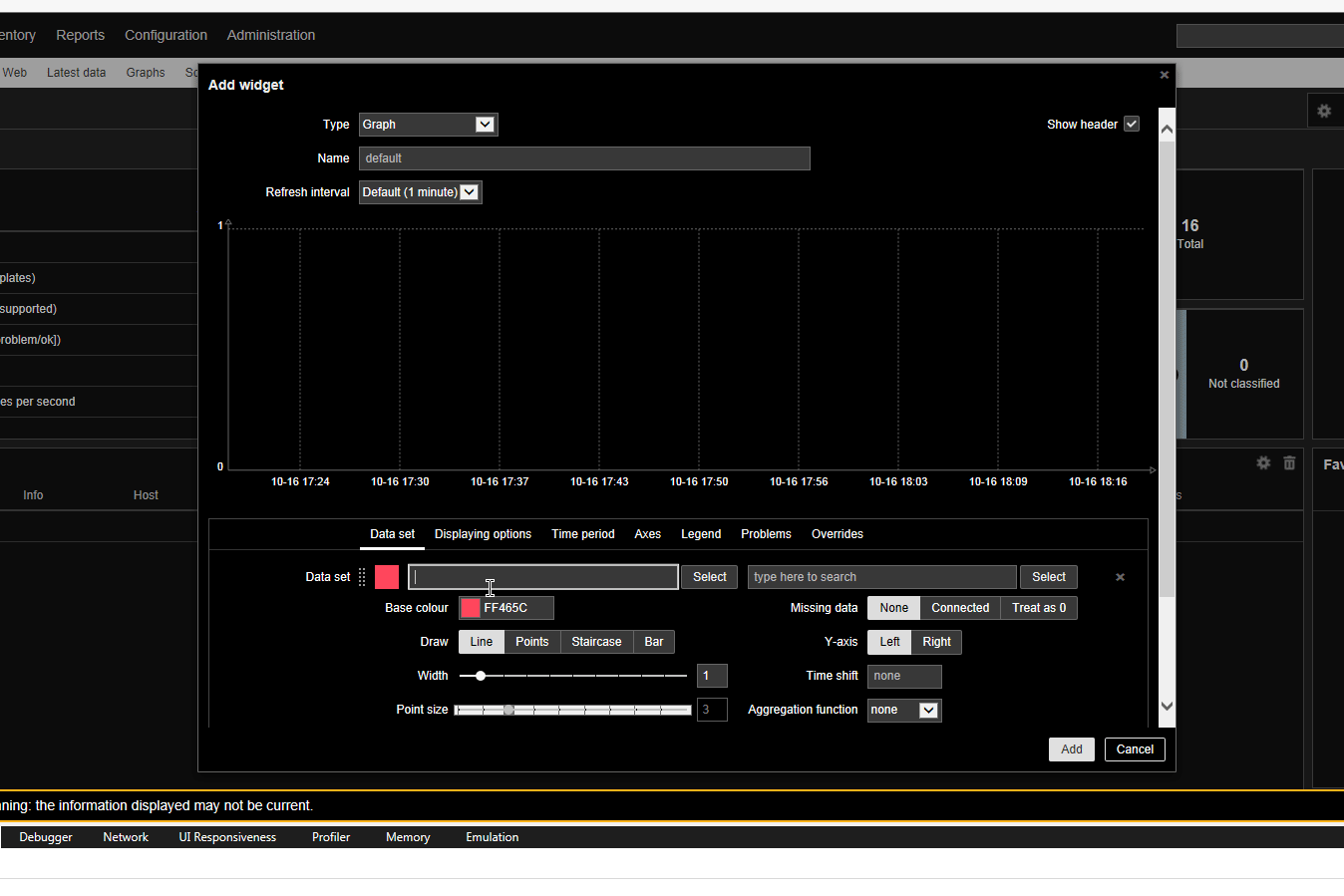Close the Add widget dialog with X
Image resolution: width=1344 pixels, height=896 pixels.
pyautogui.click(x=1164, y=75)
